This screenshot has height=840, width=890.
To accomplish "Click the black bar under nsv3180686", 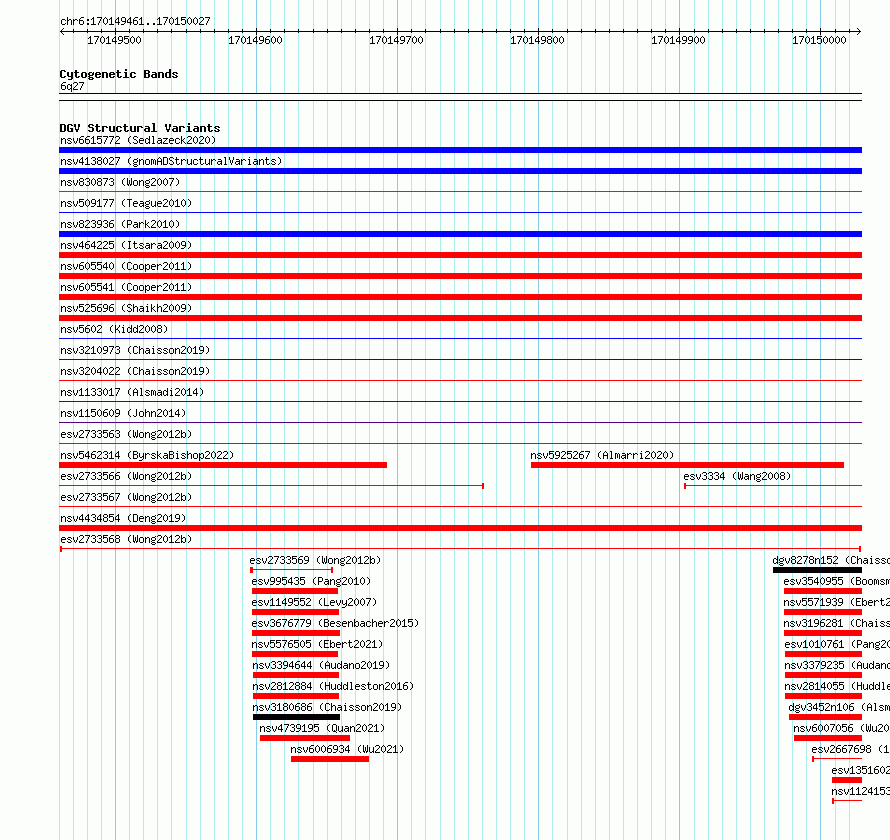I will click(x=296, y=717).
